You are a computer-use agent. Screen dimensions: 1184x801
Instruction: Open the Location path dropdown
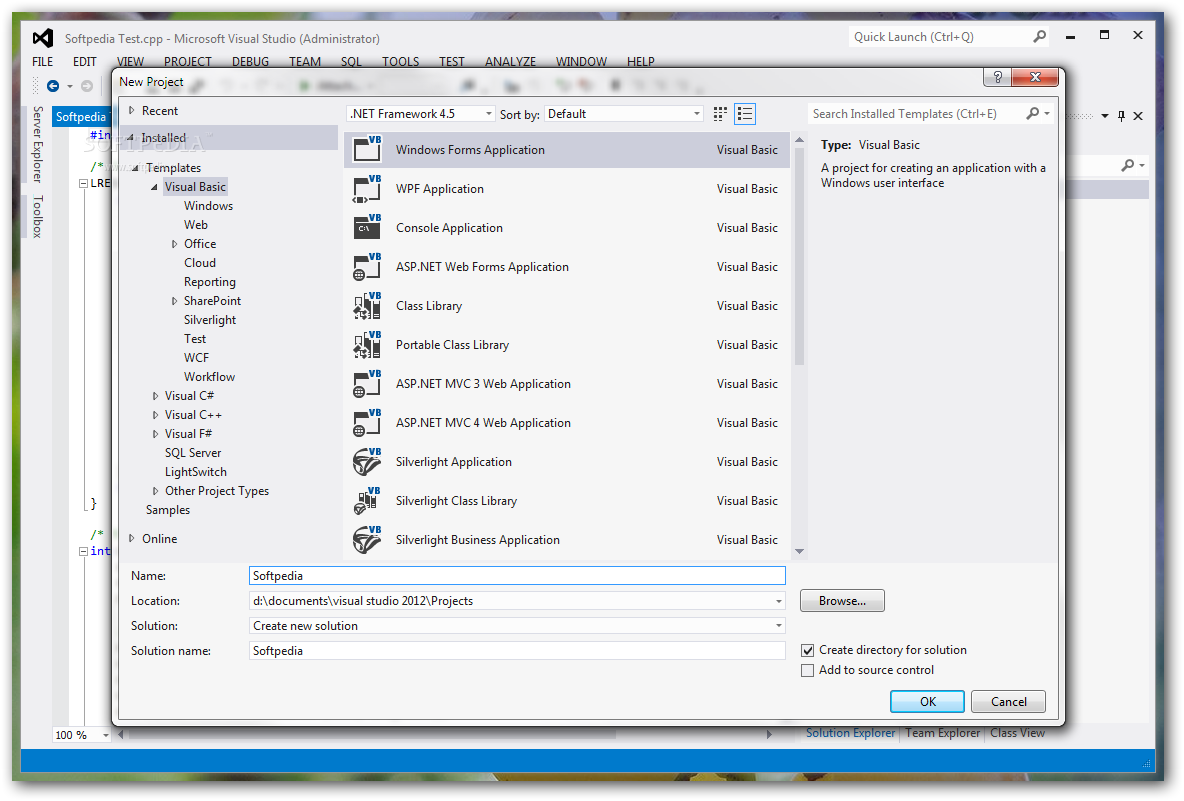(779, 601)
